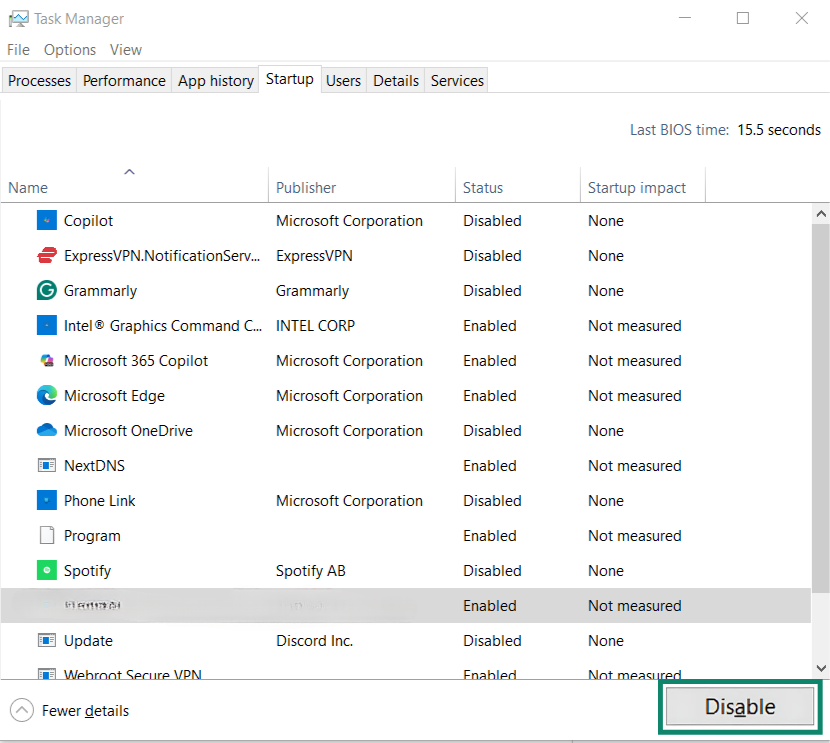Click the Microsoft OneDrive cloud icon
Screen dimensions: 830x743
coord(47,430)
